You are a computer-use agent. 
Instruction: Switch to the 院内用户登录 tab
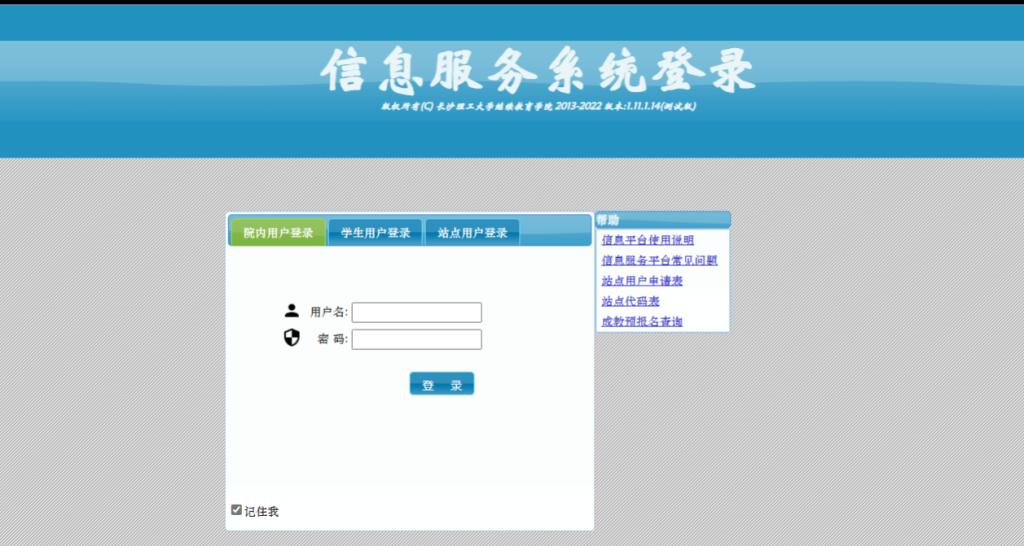278,233
